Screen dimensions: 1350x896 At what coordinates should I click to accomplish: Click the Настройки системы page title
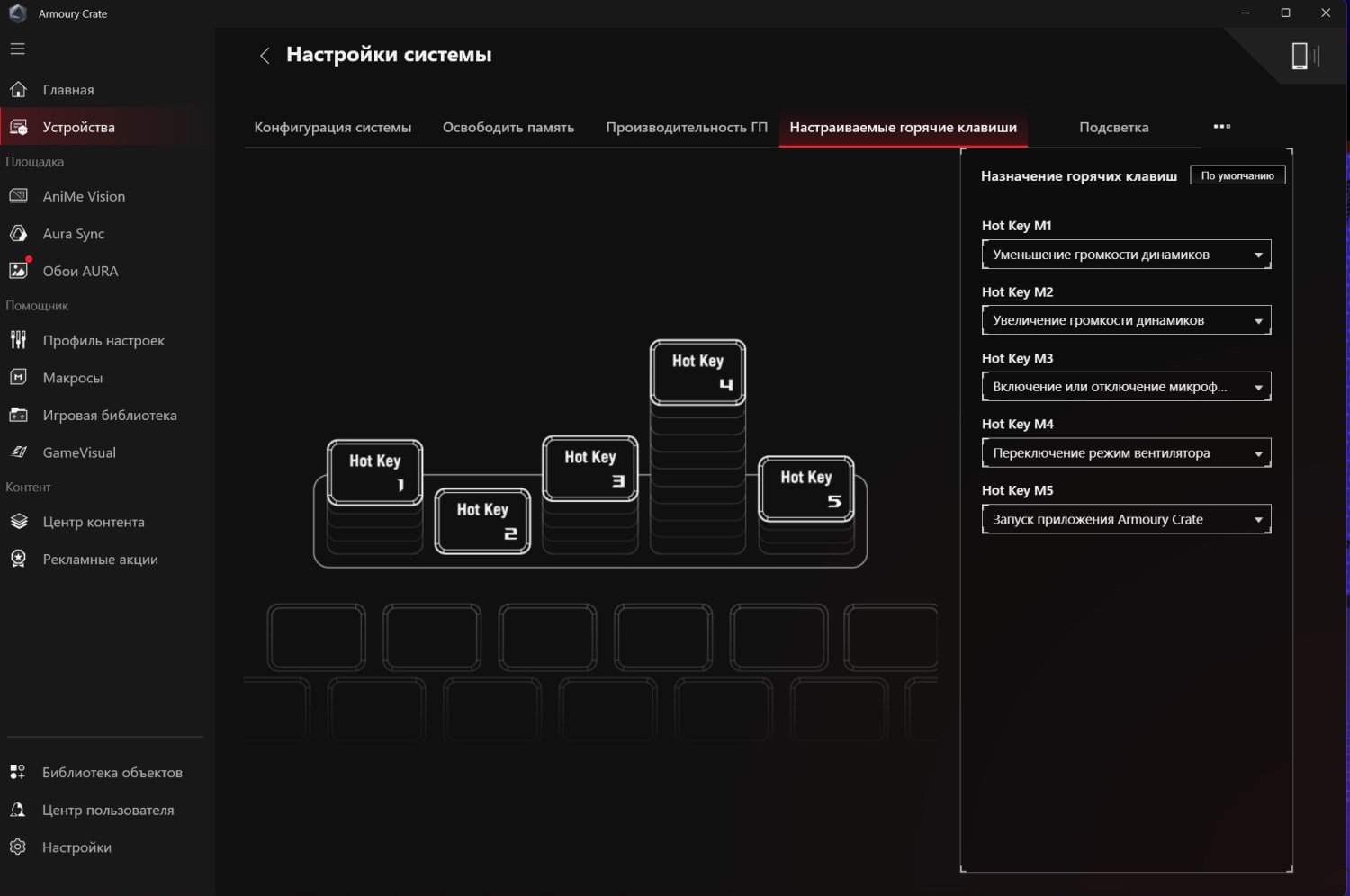tap(389, 55)
